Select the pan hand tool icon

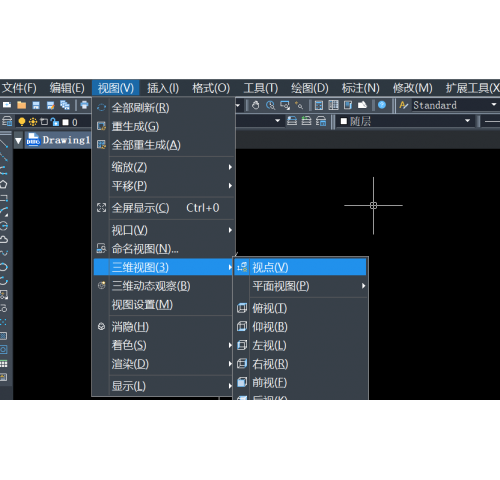click(x=256, y=105)
